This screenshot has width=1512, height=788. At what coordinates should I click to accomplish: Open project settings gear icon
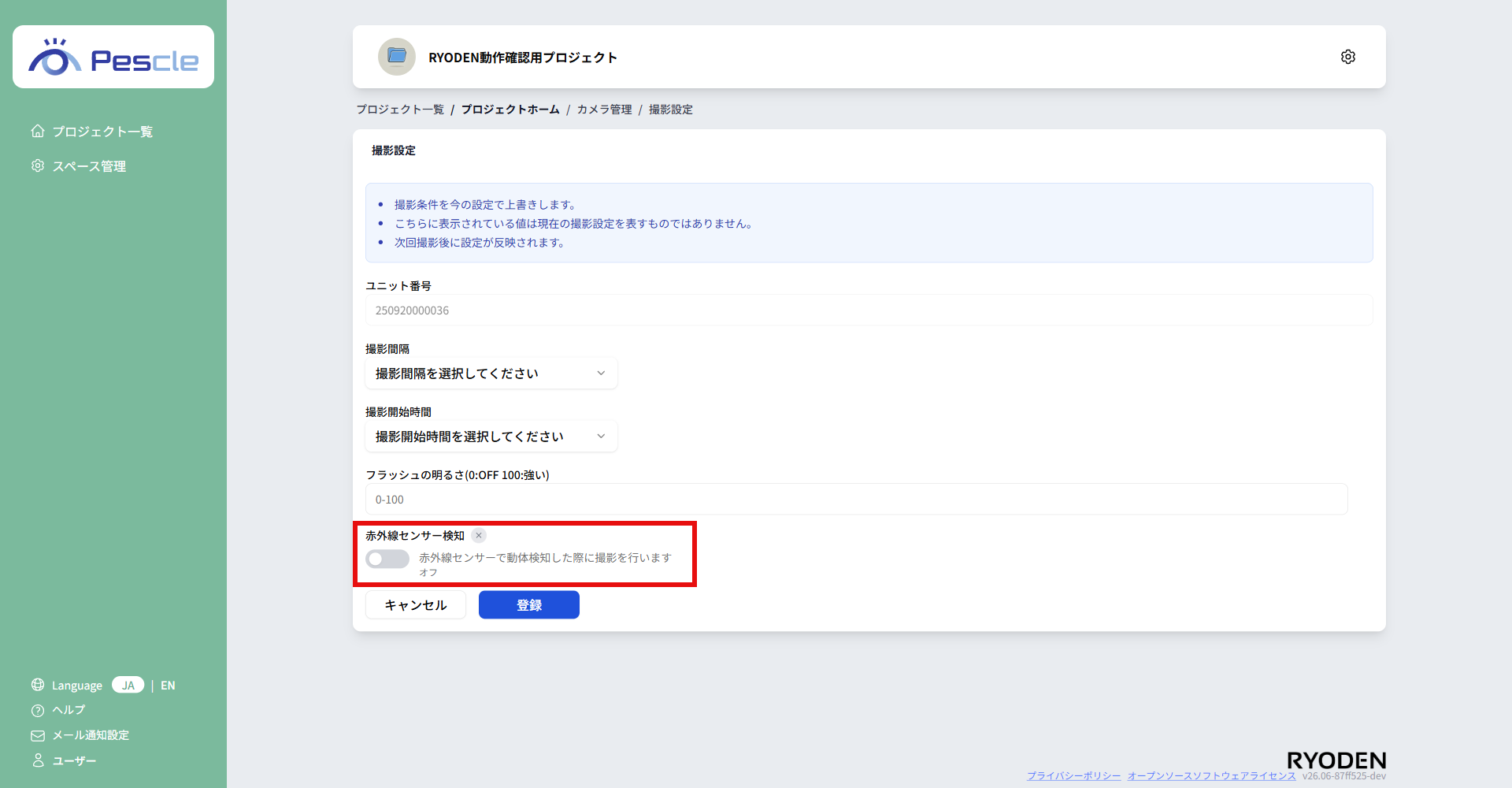pos(1348,57)
